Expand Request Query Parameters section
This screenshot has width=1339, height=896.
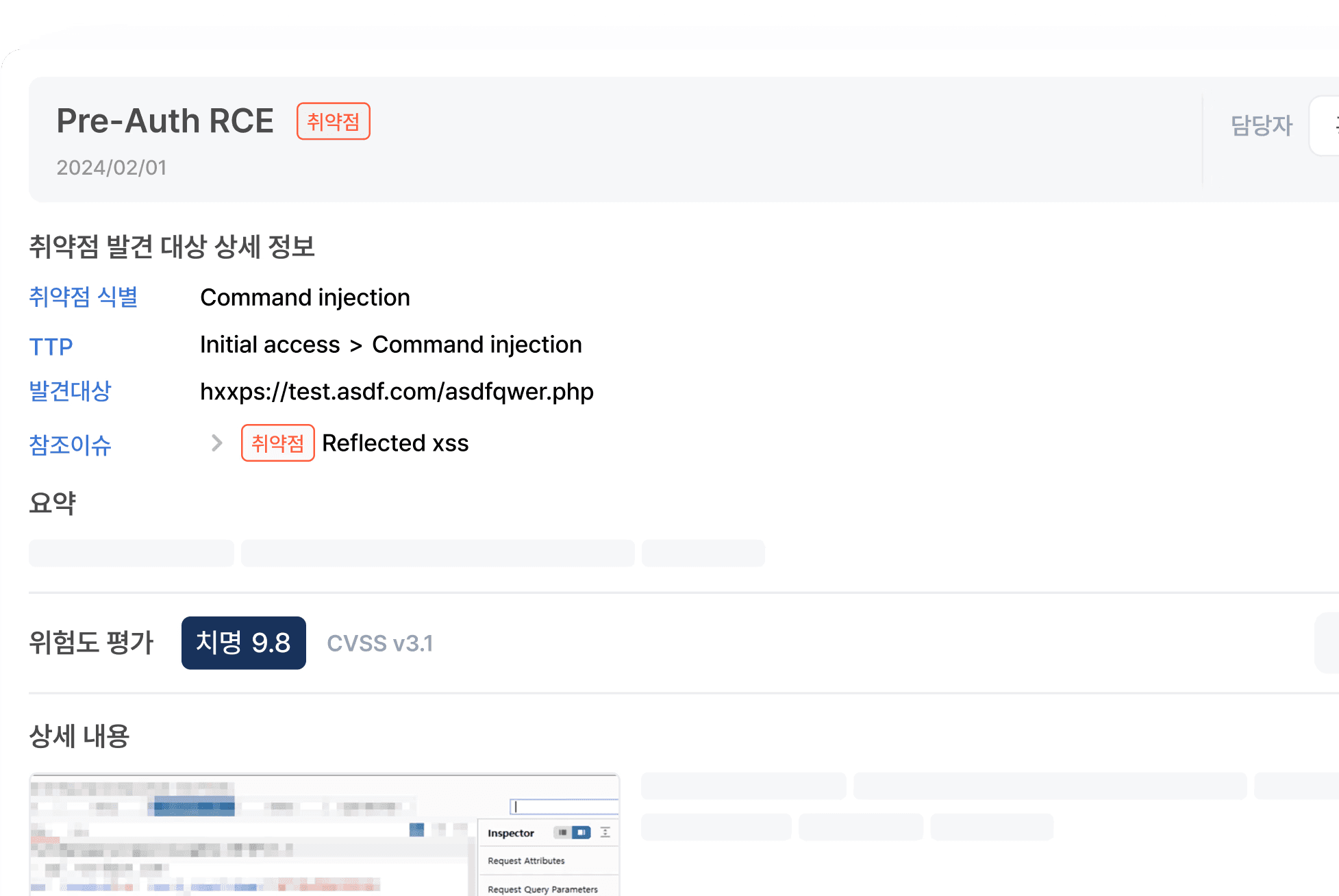542,889
